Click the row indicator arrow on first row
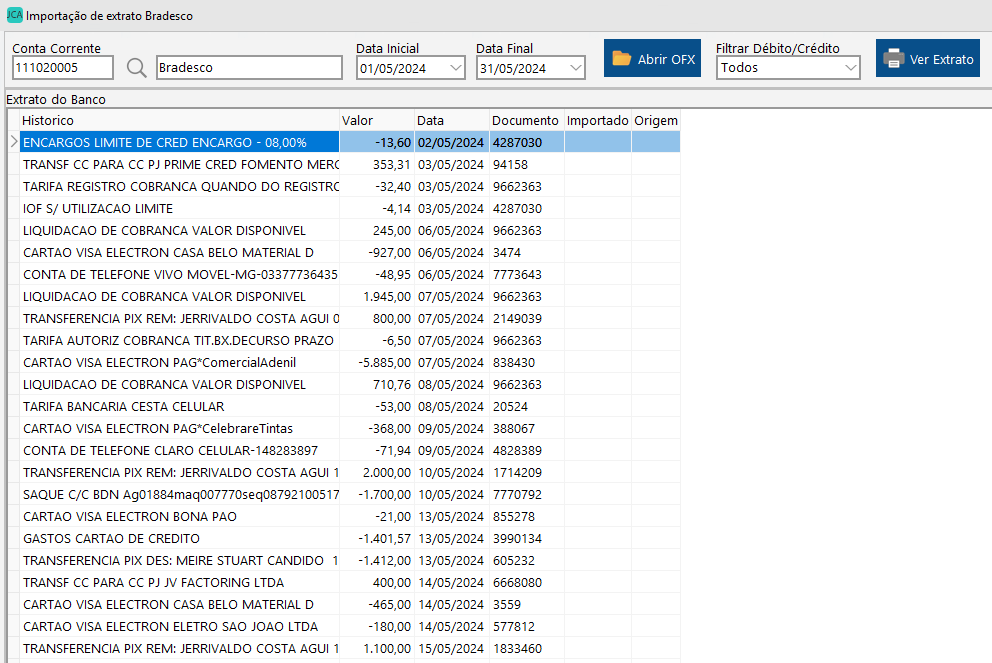Screen dimensions: 992x663 coord(13,142)
